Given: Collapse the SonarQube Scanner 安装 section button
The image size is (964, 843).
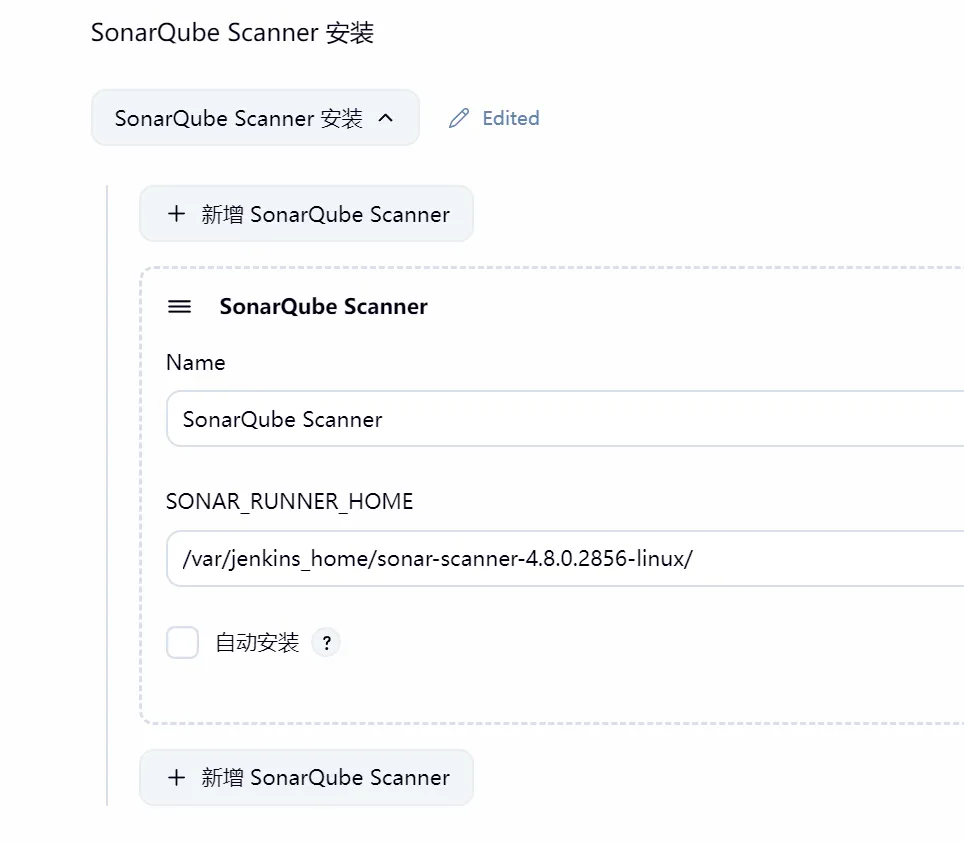Looking at the screenshot, I should [255, 118].
